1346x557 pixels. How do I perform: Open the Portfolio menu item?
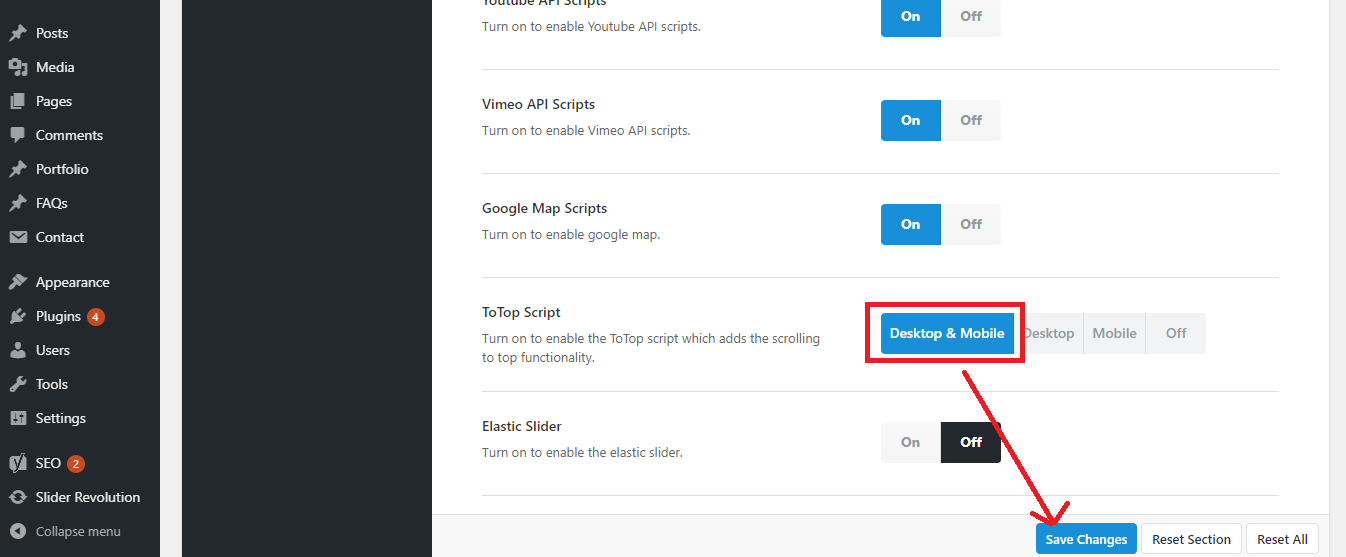tap(62, 169)
